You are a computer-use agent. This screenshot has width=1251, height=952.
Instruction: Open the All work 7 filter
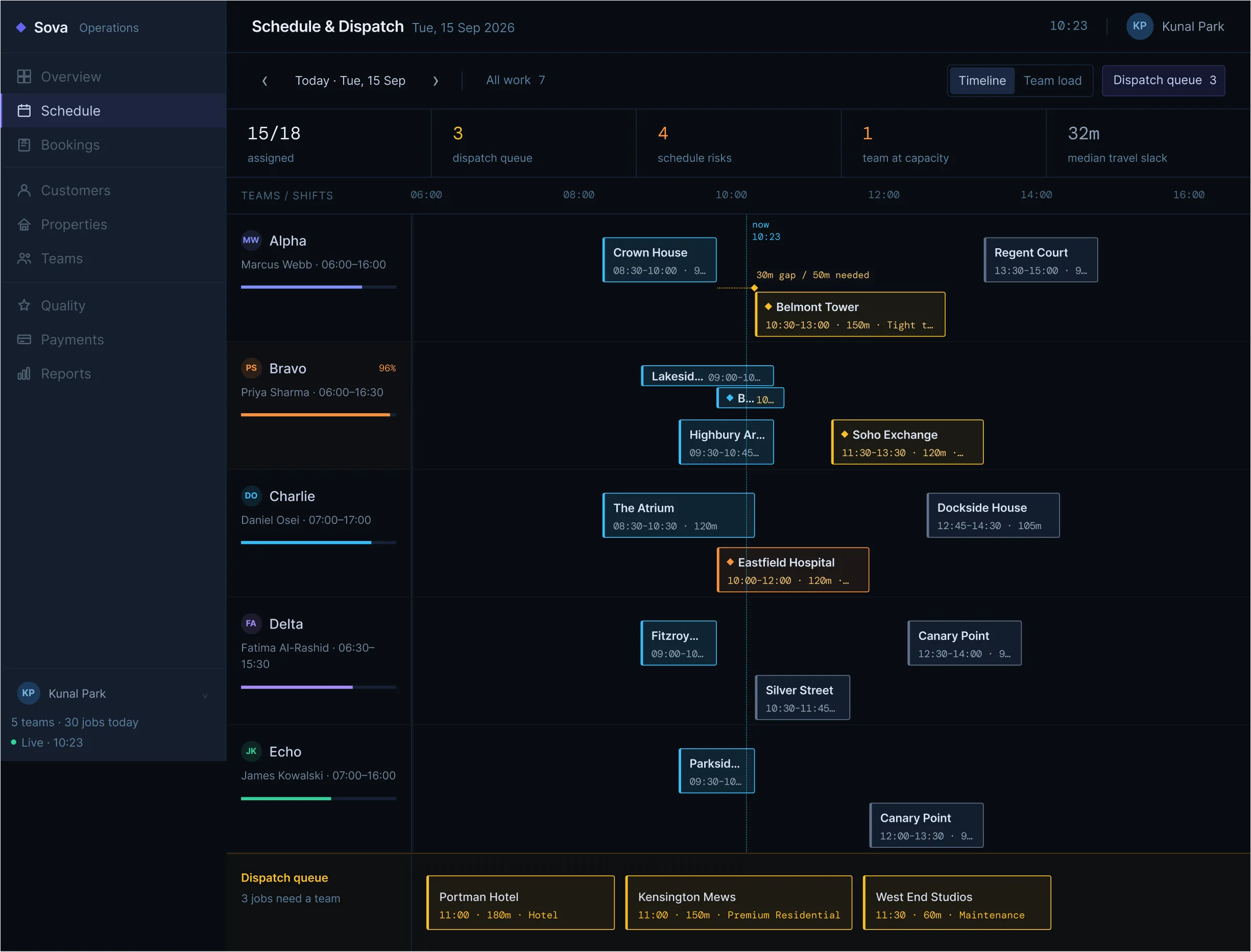click(515, 80)
